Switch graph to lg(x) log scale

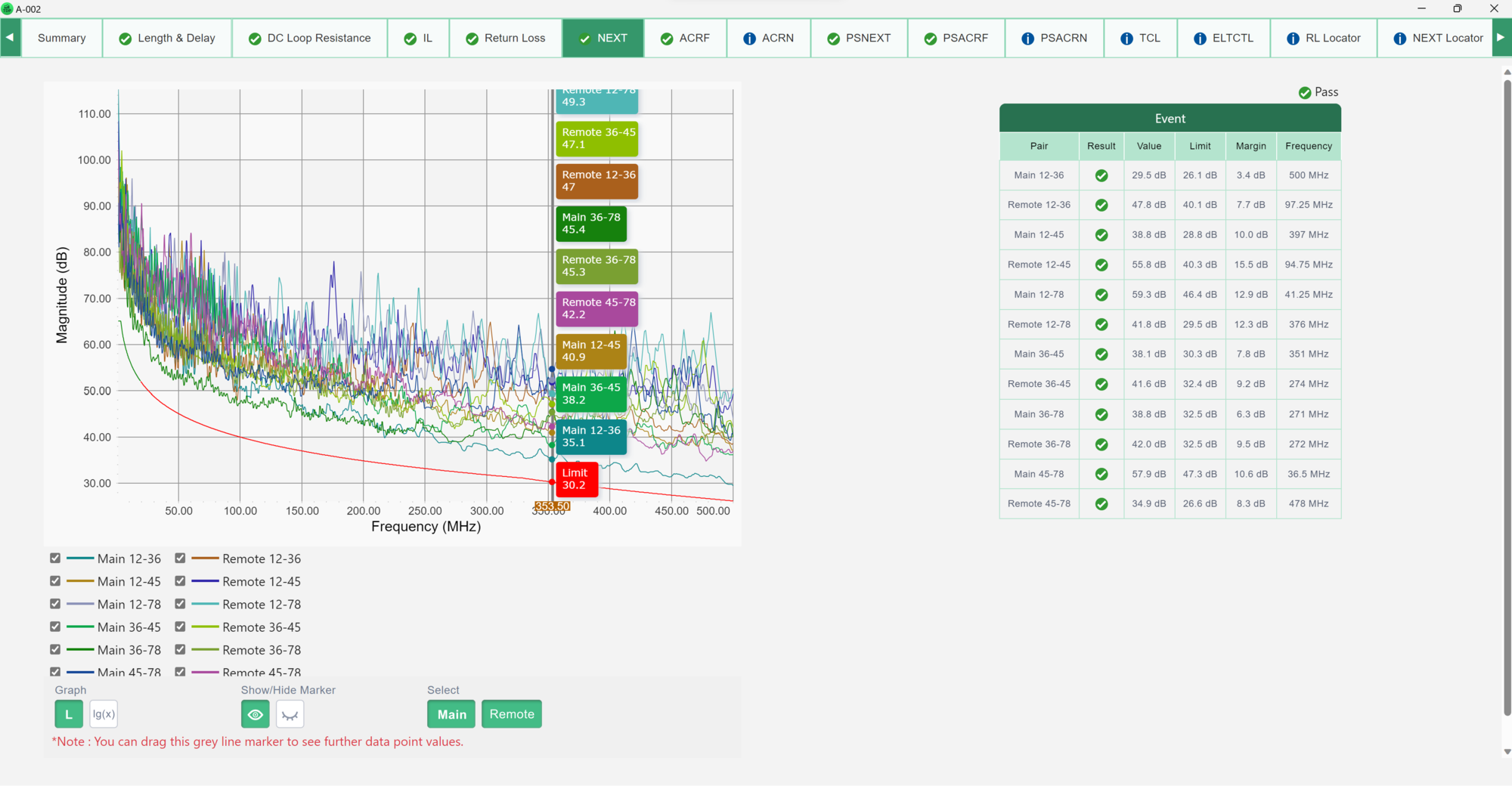point(104,714)
